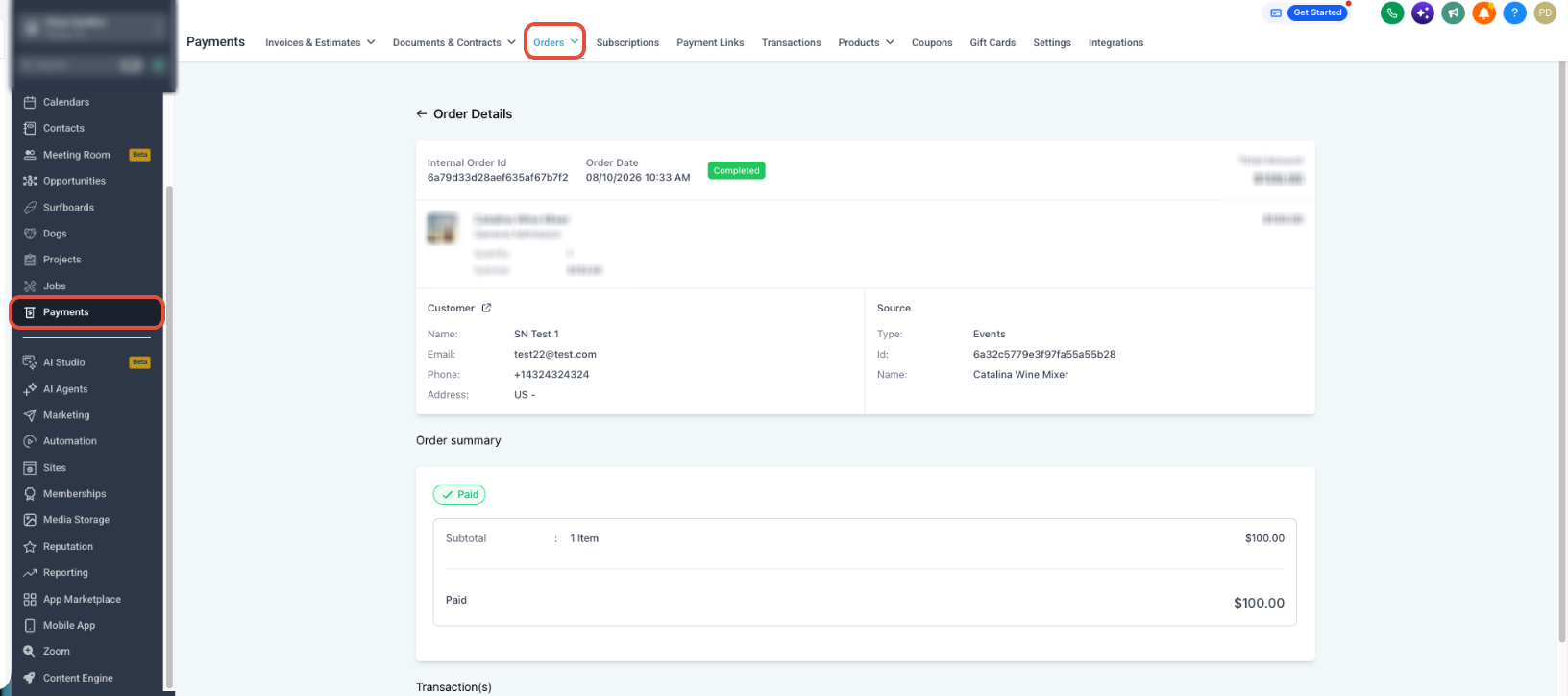The image size is (1568, 696).
Task: Open Automation in the sidebar
Action: click(70, 441)
